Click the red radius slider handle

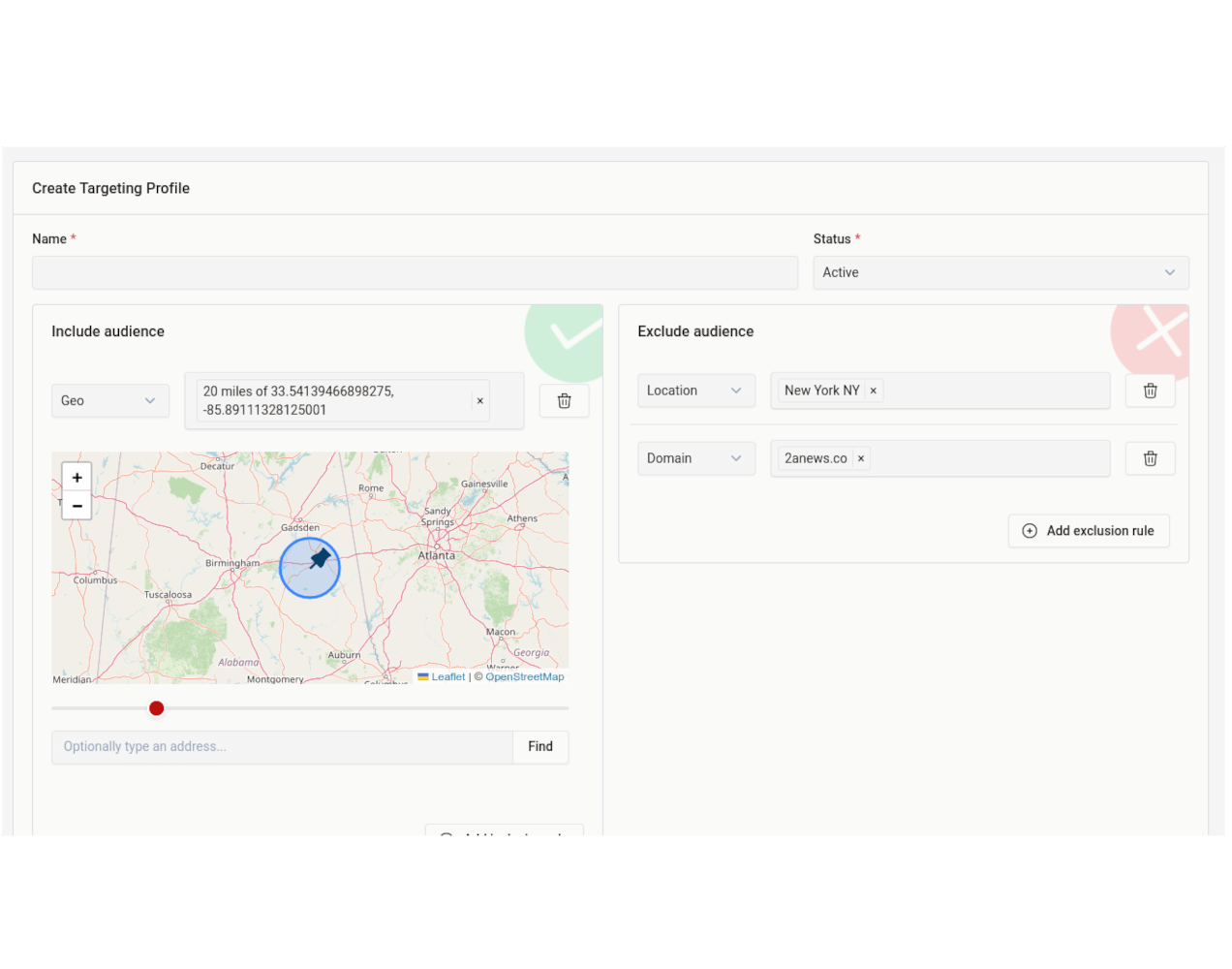tap(157, 708)
